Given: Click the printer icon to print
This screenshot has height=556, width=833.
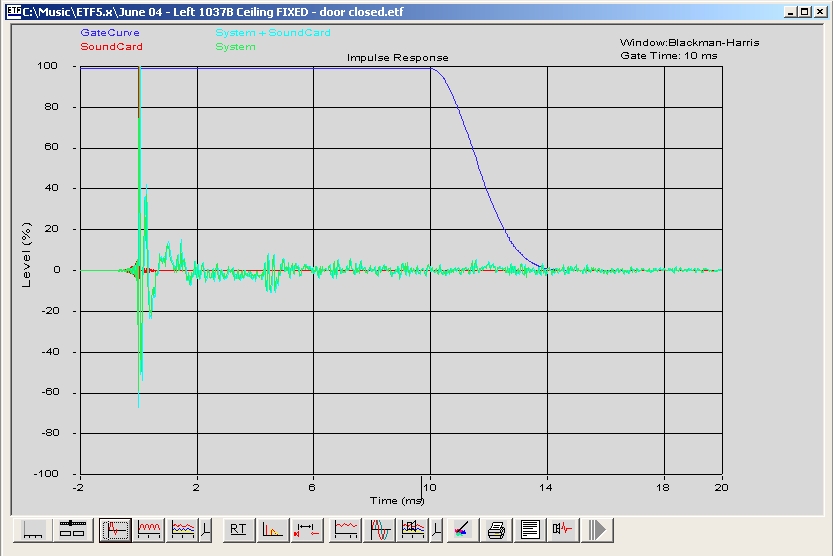Looking at the screenshot, I should click(495, 529).
